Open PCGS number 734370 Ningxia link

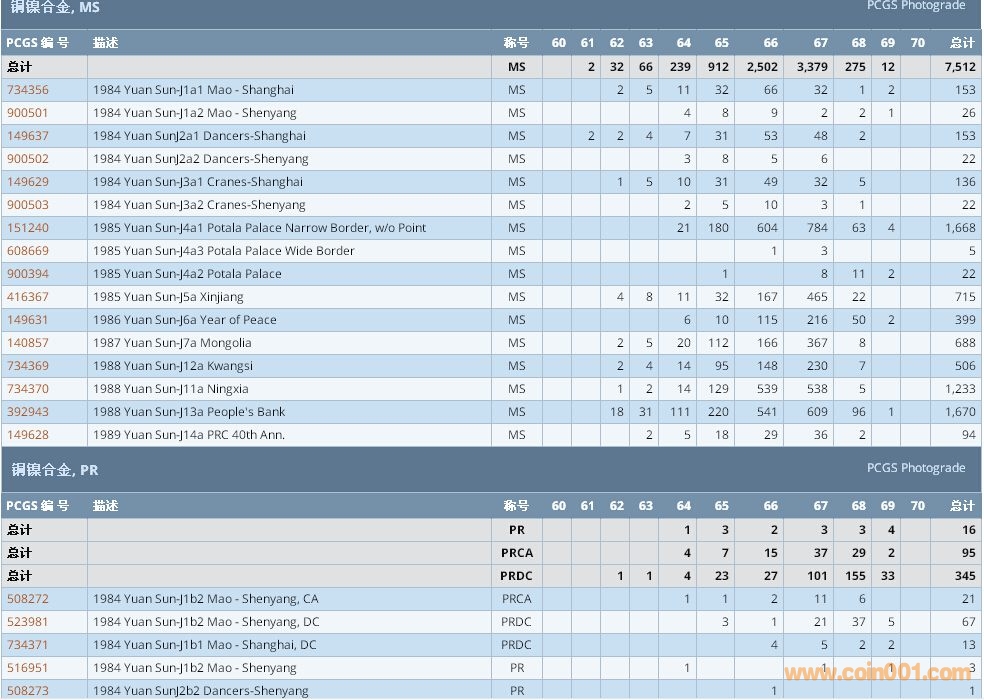point(28,389)
